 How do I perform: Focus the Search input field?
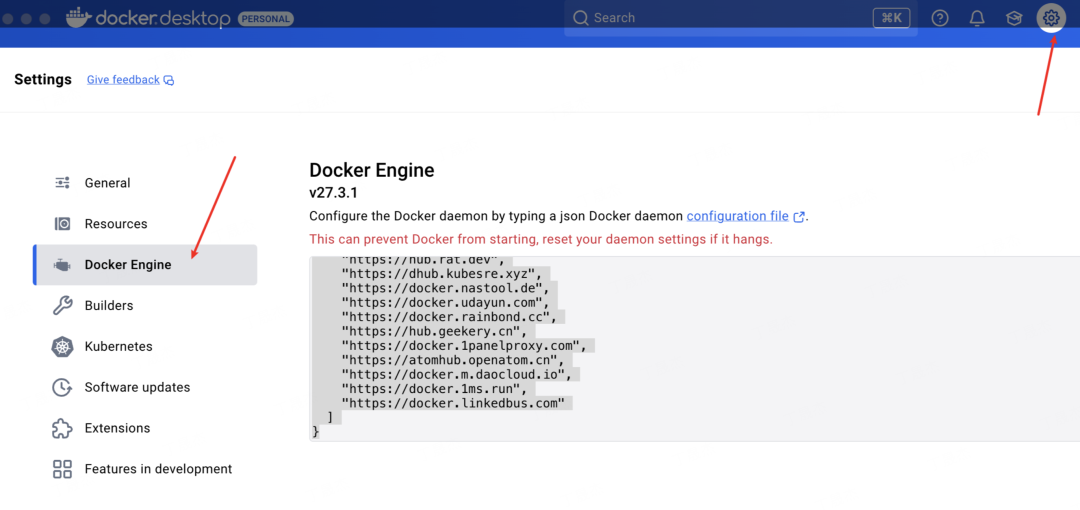tap(740, 18)
